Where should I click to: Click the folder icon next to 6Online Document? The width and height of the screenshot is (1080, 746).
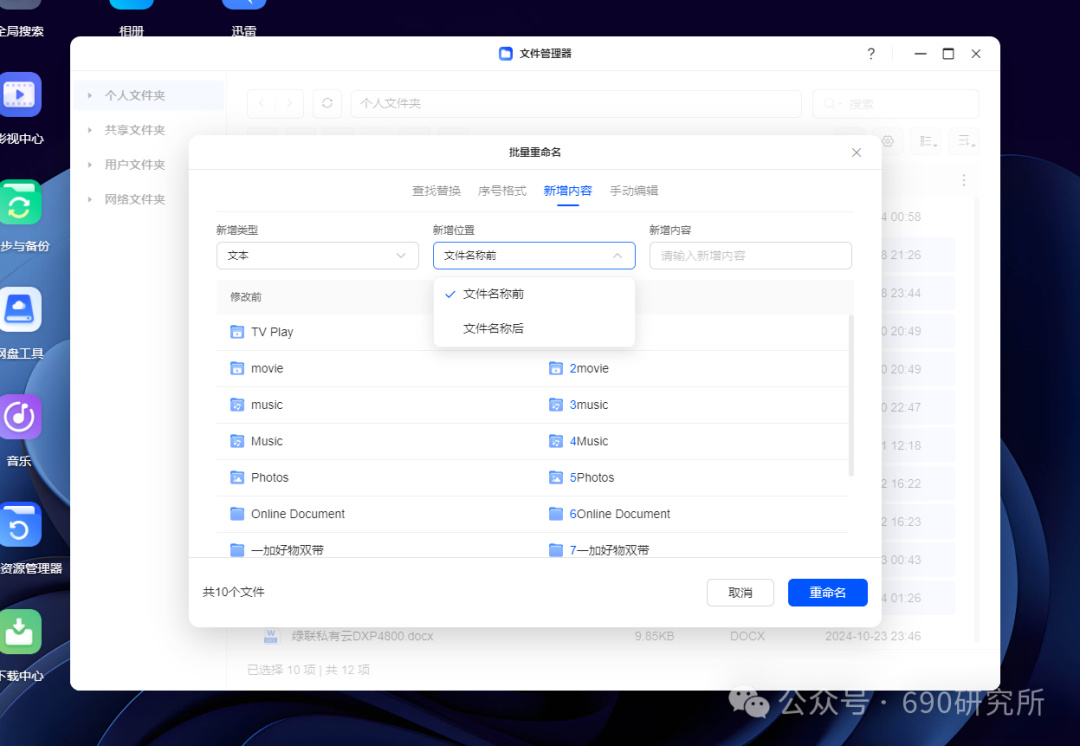click(556, 514)
